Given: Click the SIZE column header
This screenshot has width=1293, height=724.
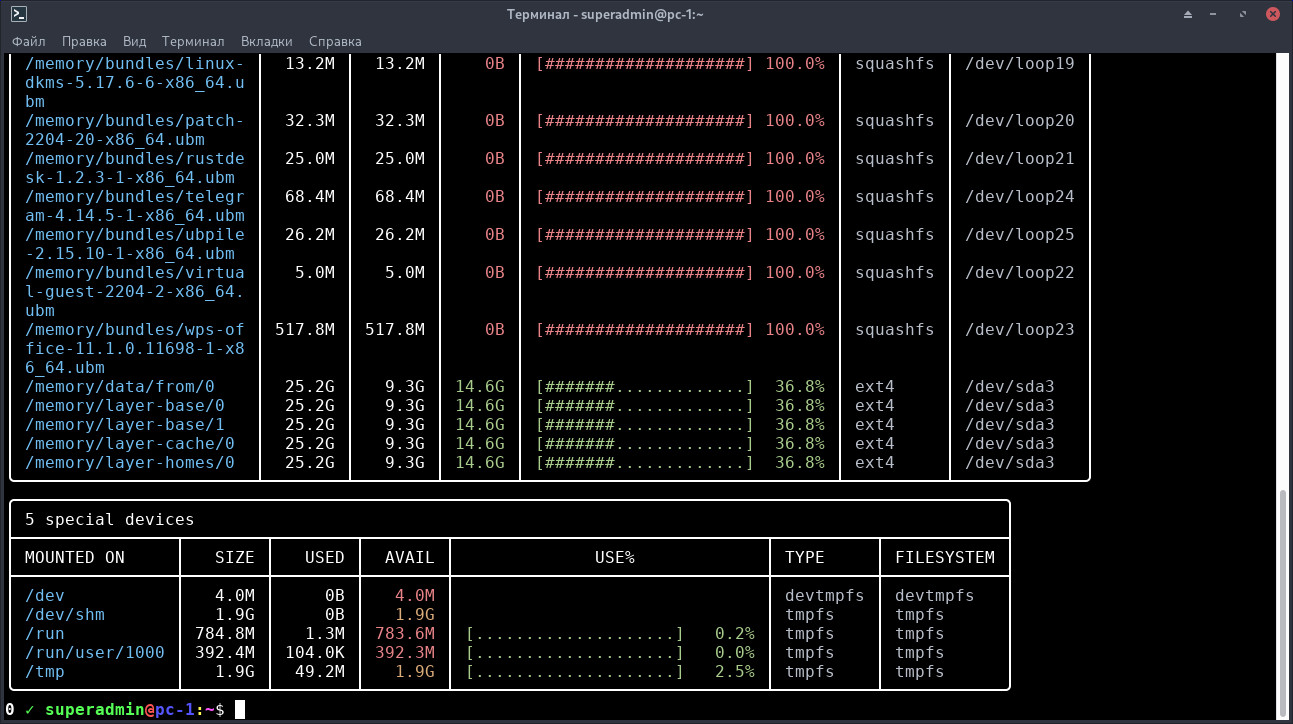Looking at the screenshot, I should click(x=235, y=557).
